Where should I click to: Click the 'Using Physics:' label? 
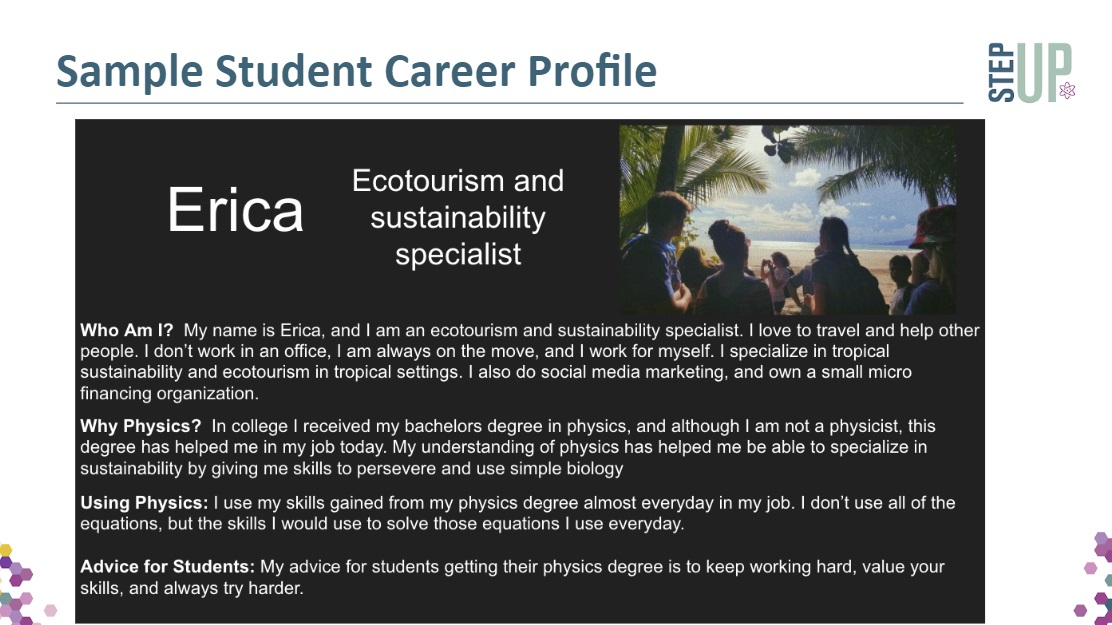(144, 502)
